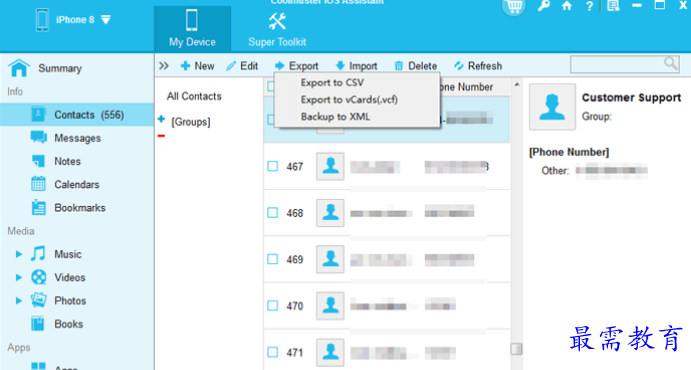The image size is (691, 370).
Task: Click avatar of contact row 470
Action: 330,305
